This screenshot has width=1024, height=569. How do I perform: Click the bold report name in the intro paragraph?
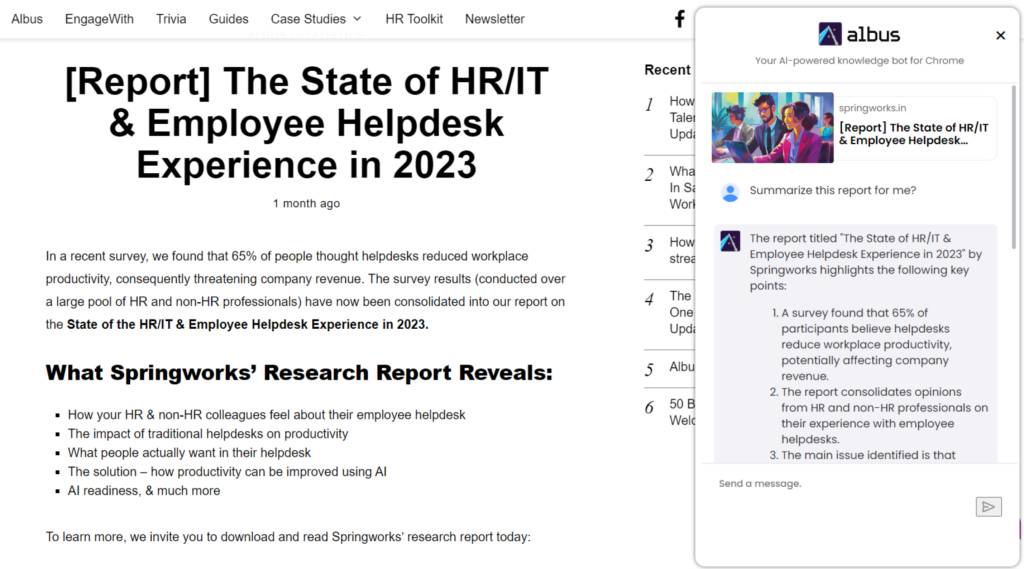247,324
